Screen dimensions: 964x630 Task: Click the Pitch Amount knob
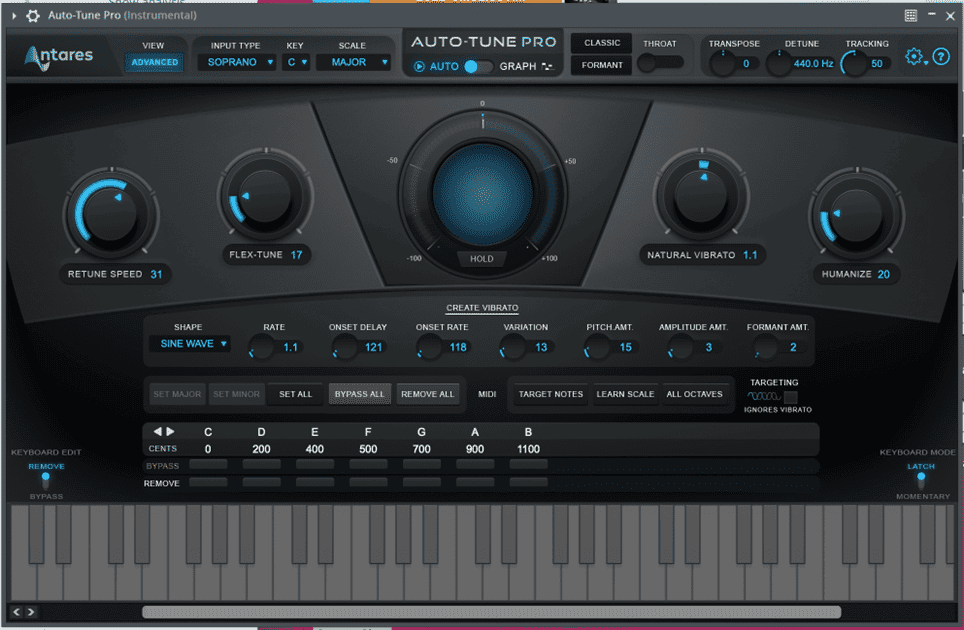[596, 347]
